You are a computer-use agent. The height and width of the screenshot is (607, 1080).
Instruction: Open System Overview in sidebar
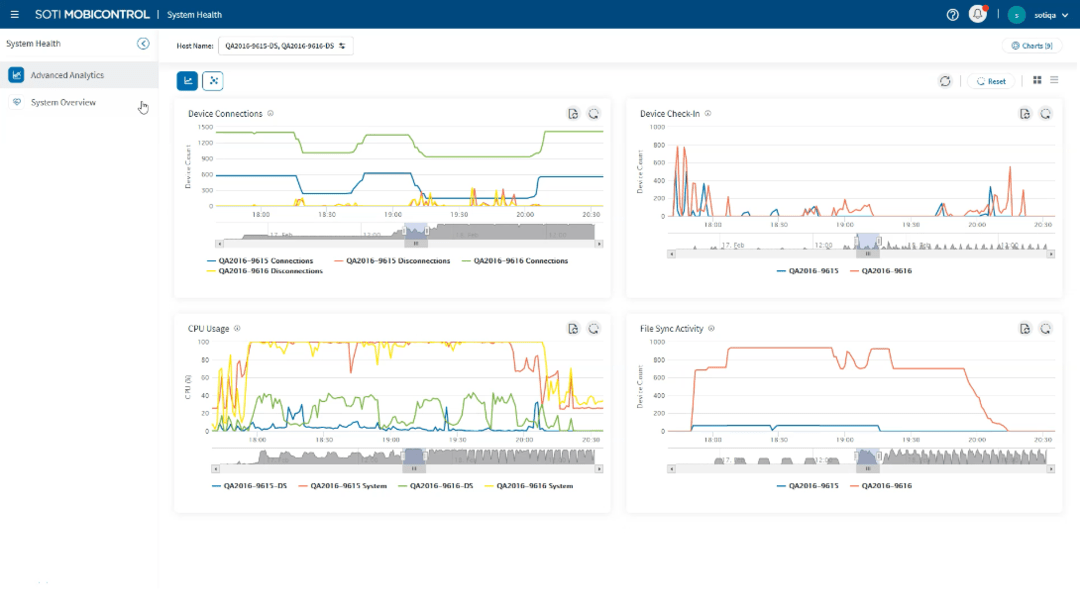(63, 102)
